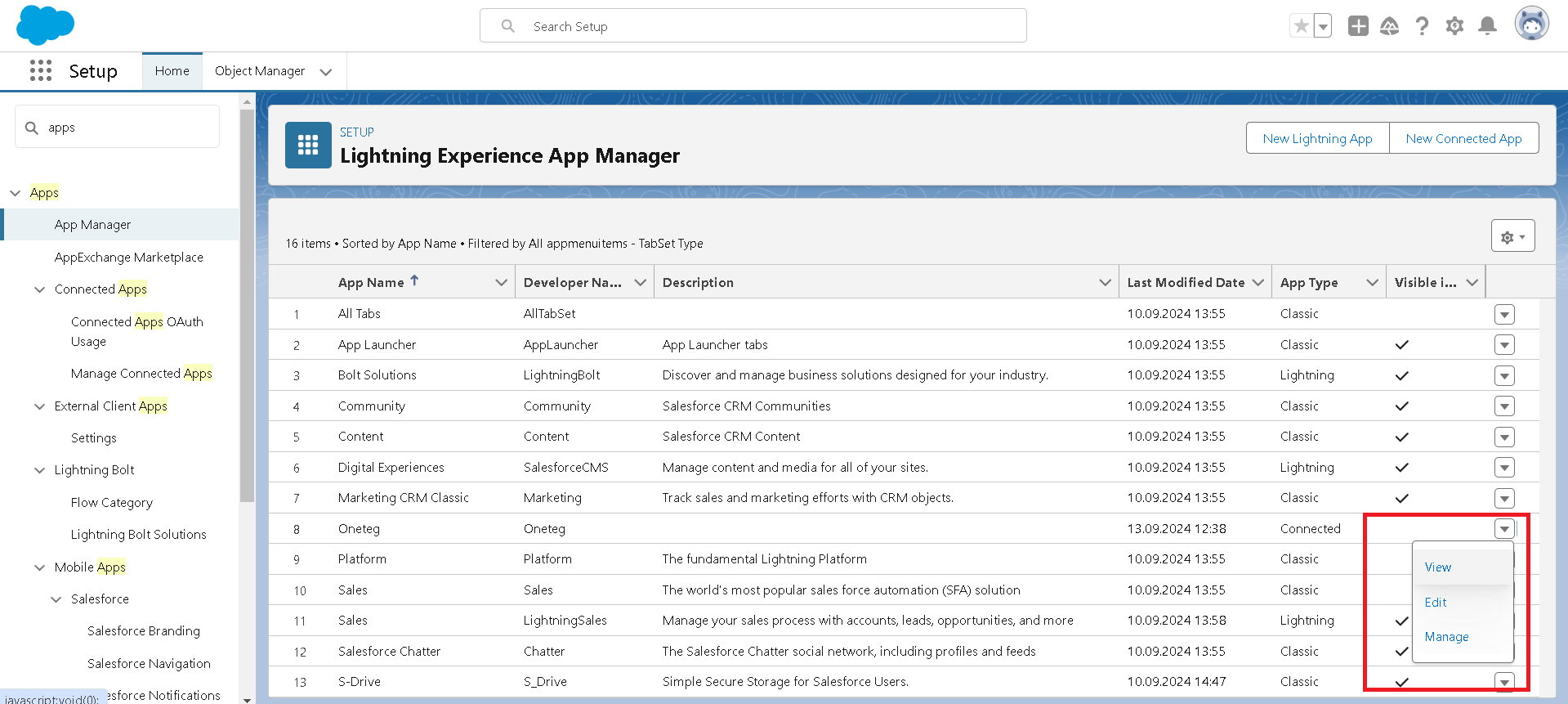Click the Trailhead guidance icon
Viewport: 1568px width, 704px height.
tap(1389, 26)
